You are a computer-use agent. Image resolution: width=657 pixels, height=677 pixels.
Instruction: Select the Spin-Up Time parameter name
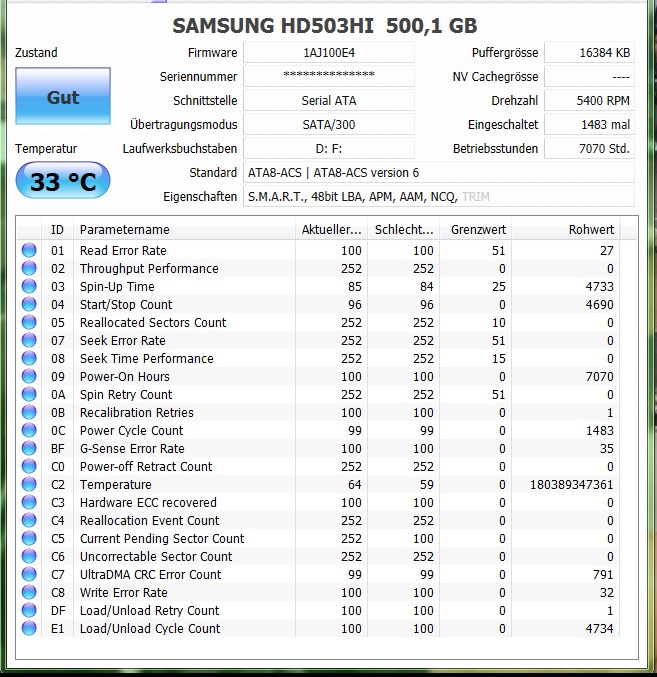point(117,287)
